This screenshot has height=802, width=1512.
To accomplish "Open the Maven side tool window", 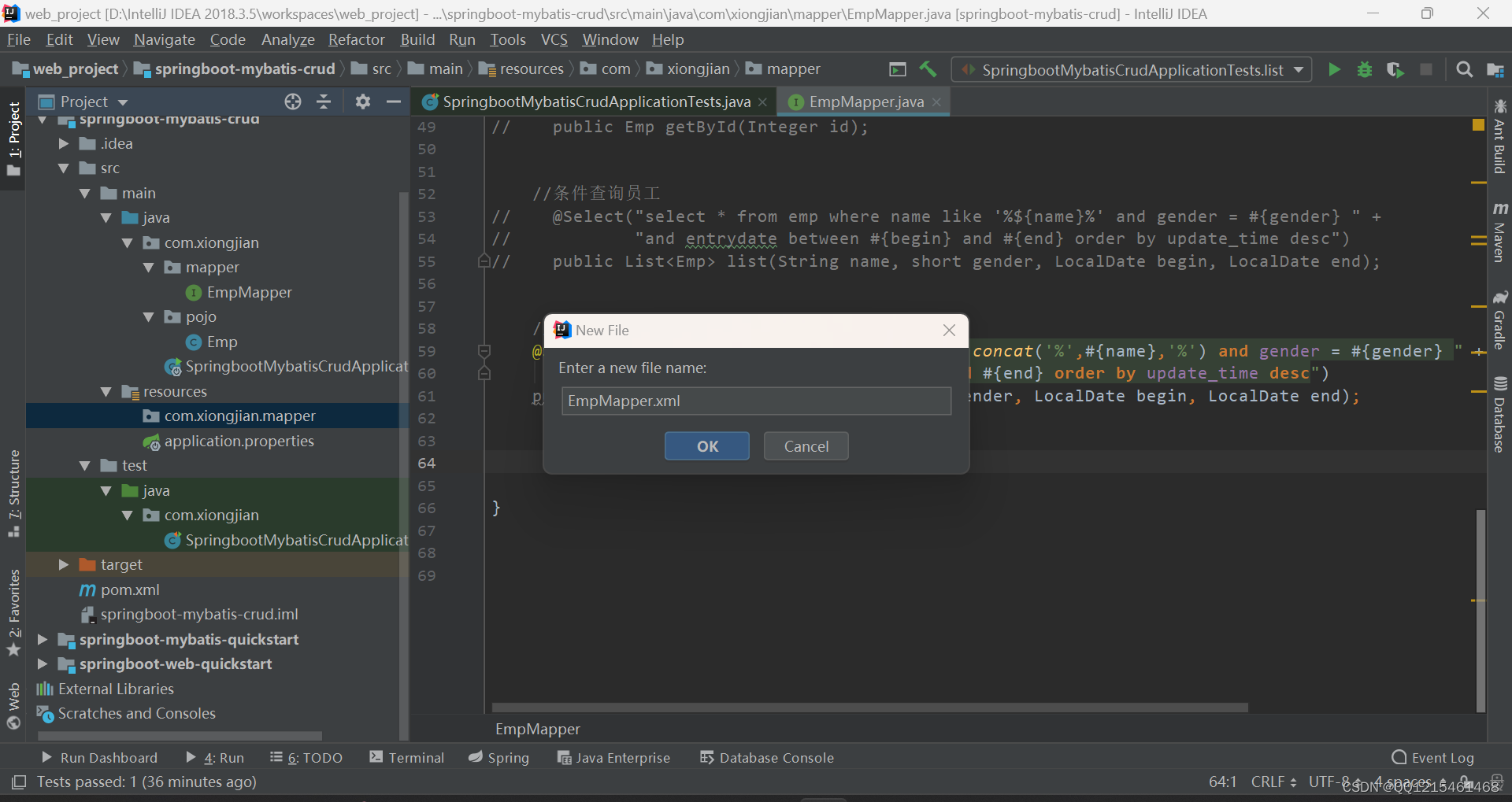I will pyautogui.click(x=1499, y=231).
